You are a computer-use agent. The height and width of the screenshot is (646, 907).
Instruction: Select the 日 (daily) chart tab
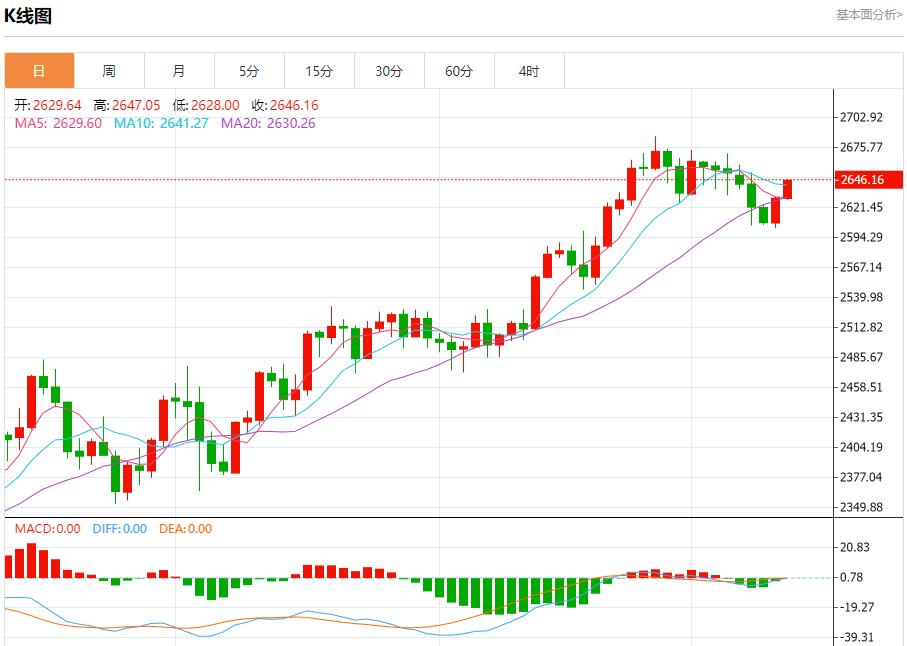coord(39,71)
